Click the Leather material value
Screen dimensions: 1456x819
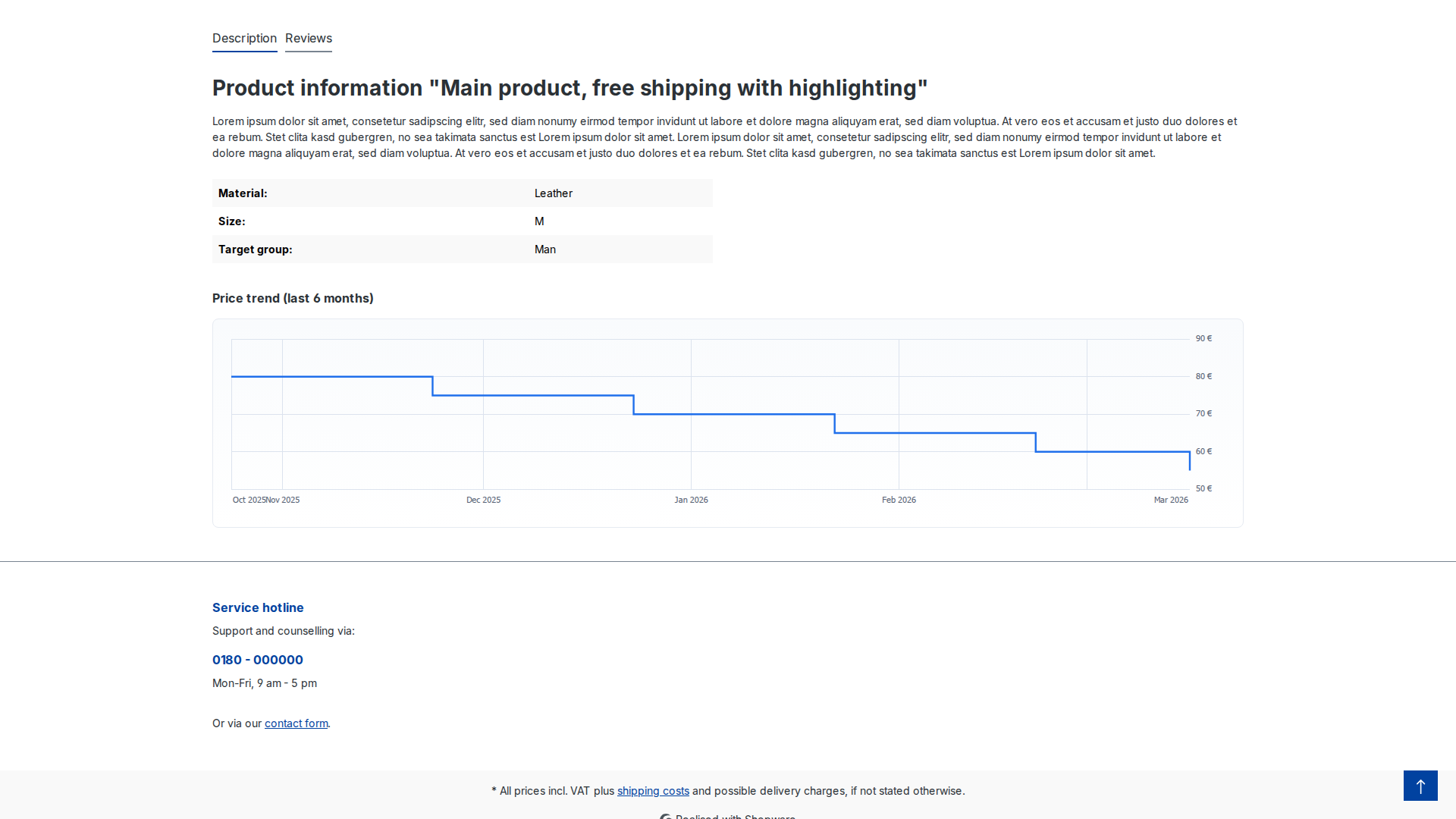[553, 193]
